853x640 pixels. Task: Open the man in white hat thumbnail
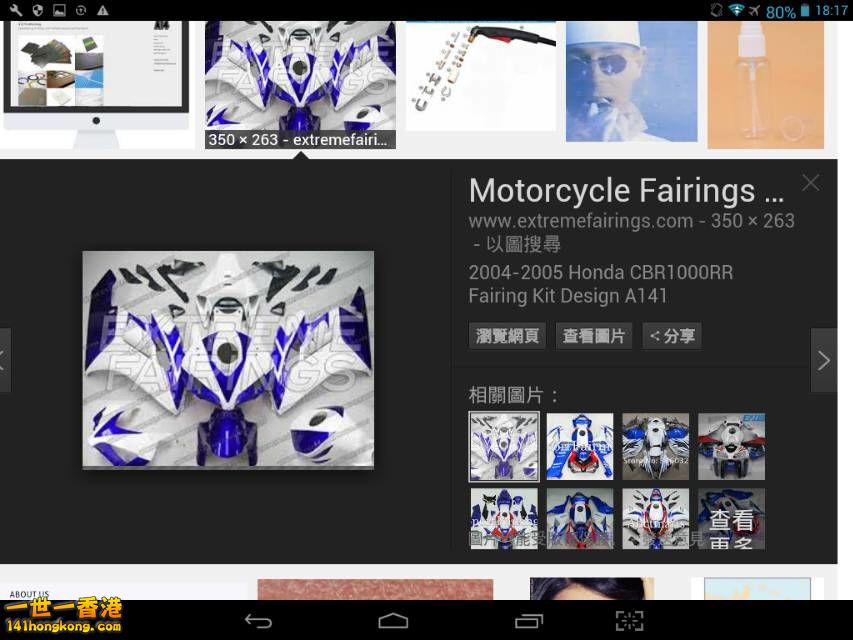tap(632, 82)
